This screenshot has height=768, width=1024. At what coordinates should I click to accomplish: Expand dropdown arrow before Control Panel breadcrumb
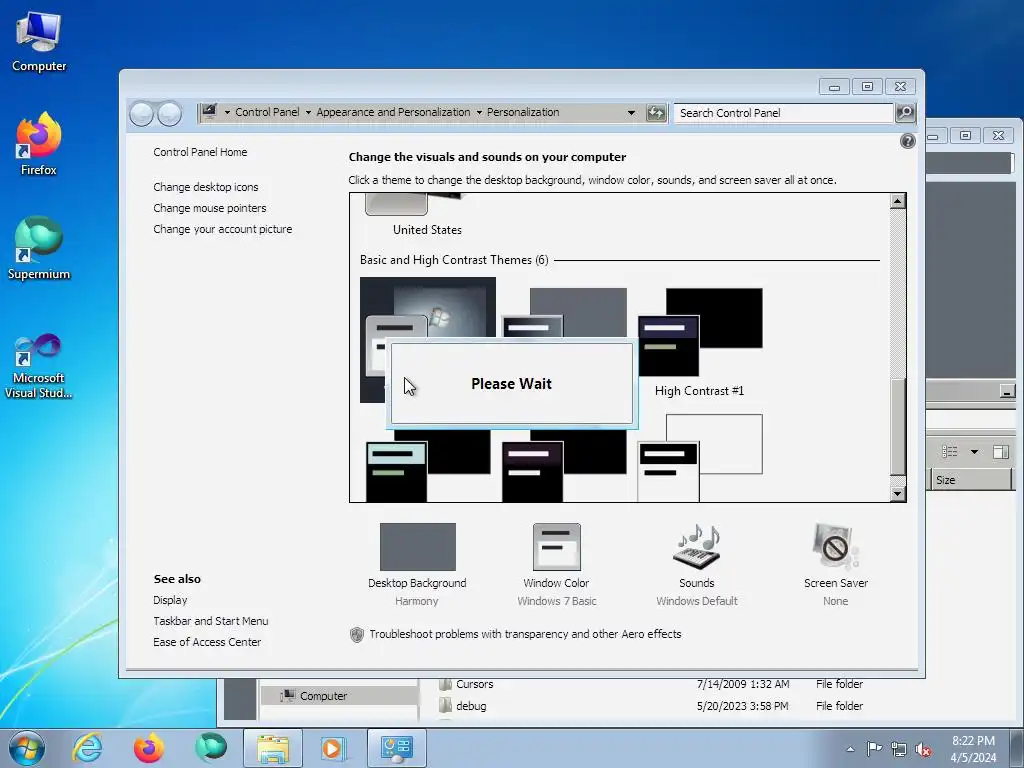(x=227, y=112)
